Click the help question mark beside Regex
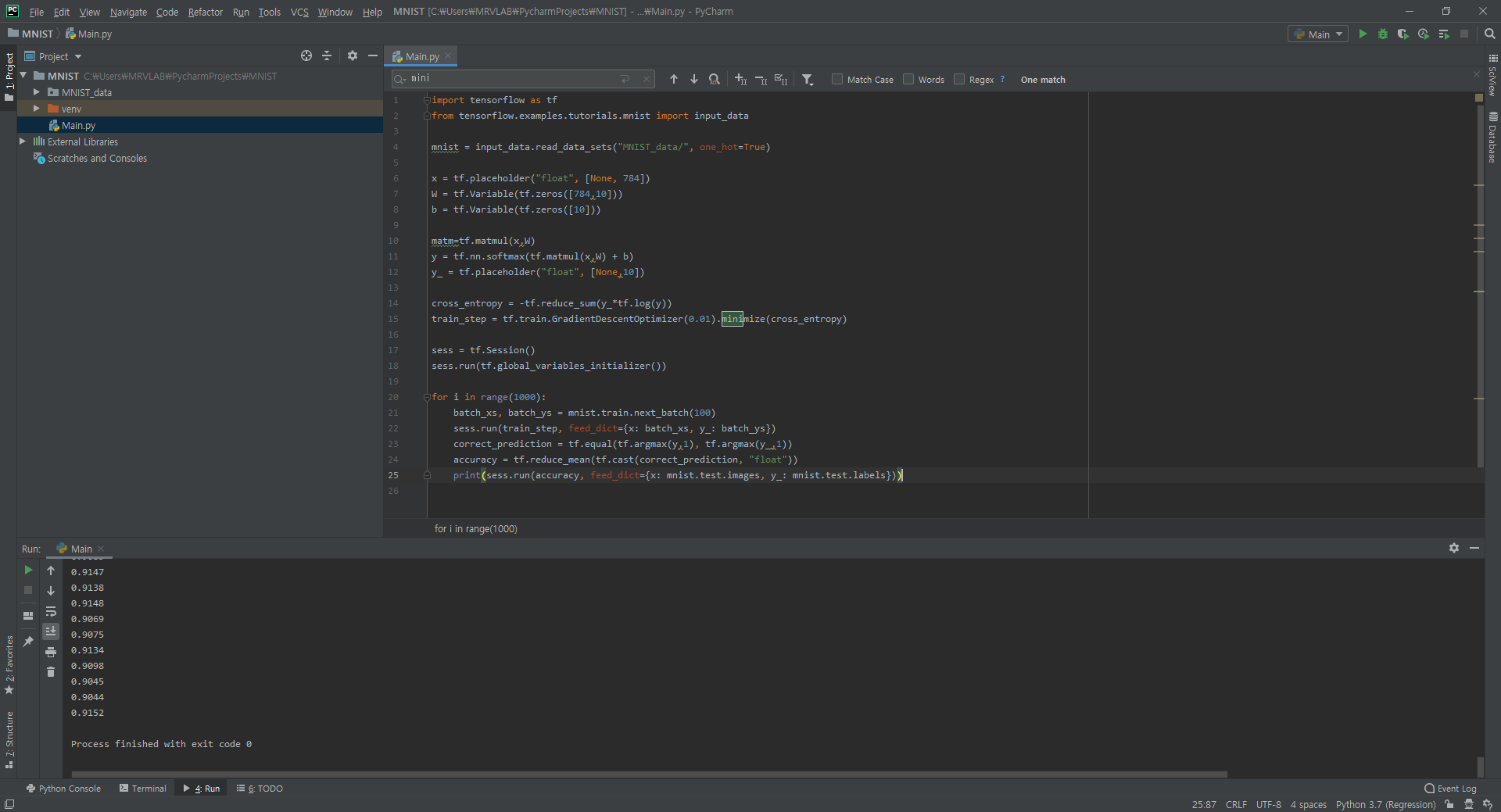The width and height of the screenshot is (1501, 812). (1002, 80)
